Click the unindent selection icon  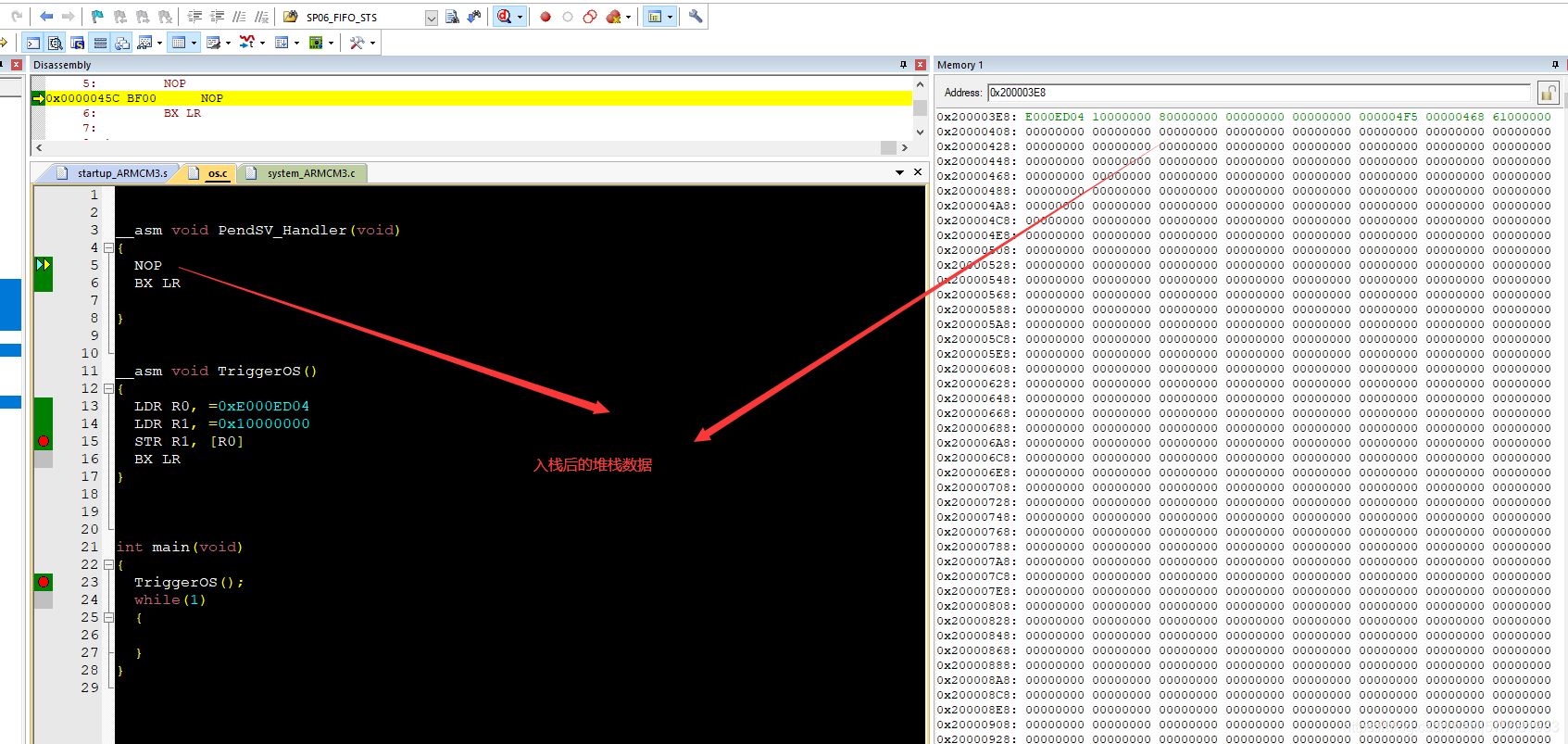217,17
